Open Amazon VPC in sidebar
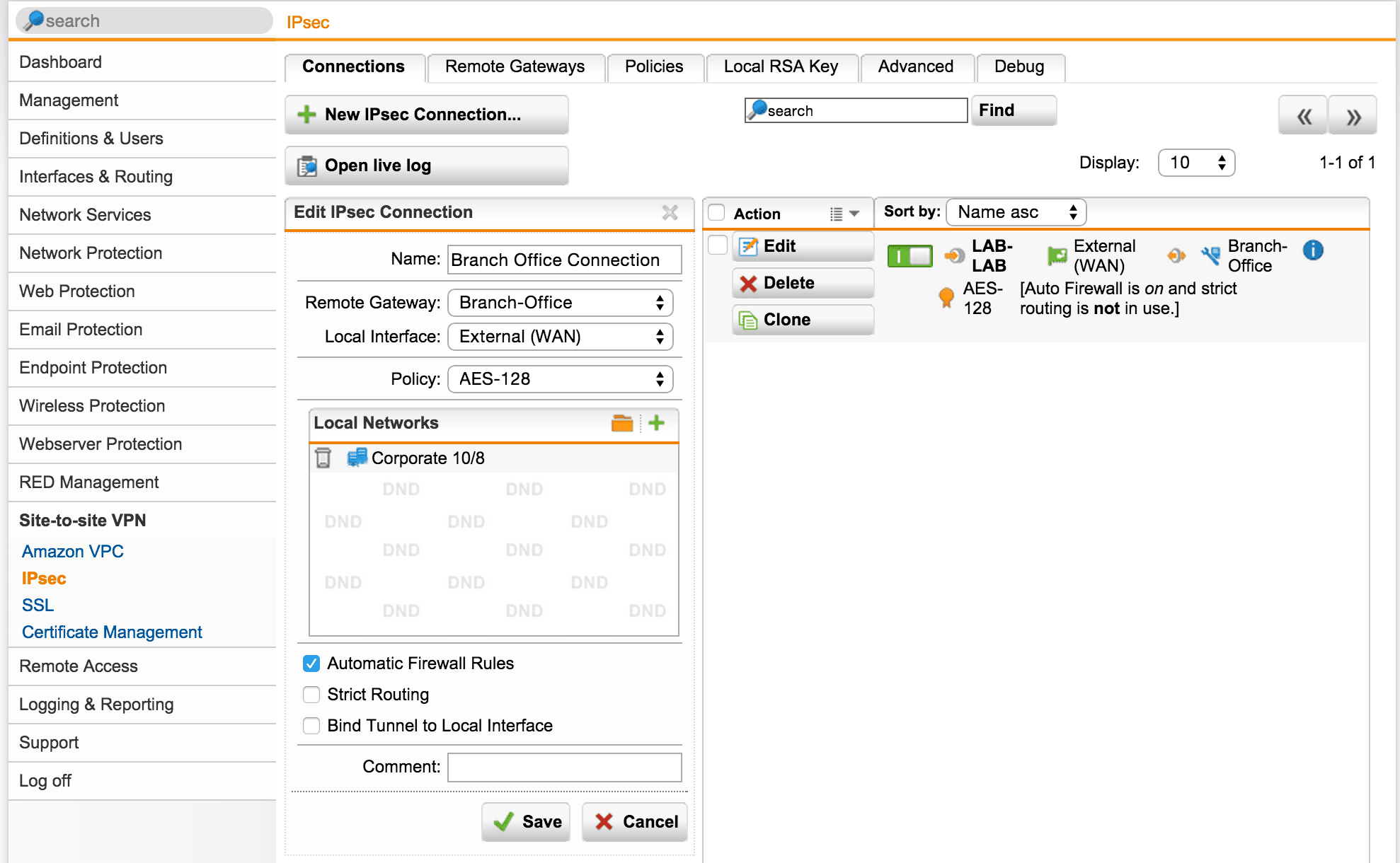The height and width of the screenshot is (863, 1400). click(x=73, y=552)
